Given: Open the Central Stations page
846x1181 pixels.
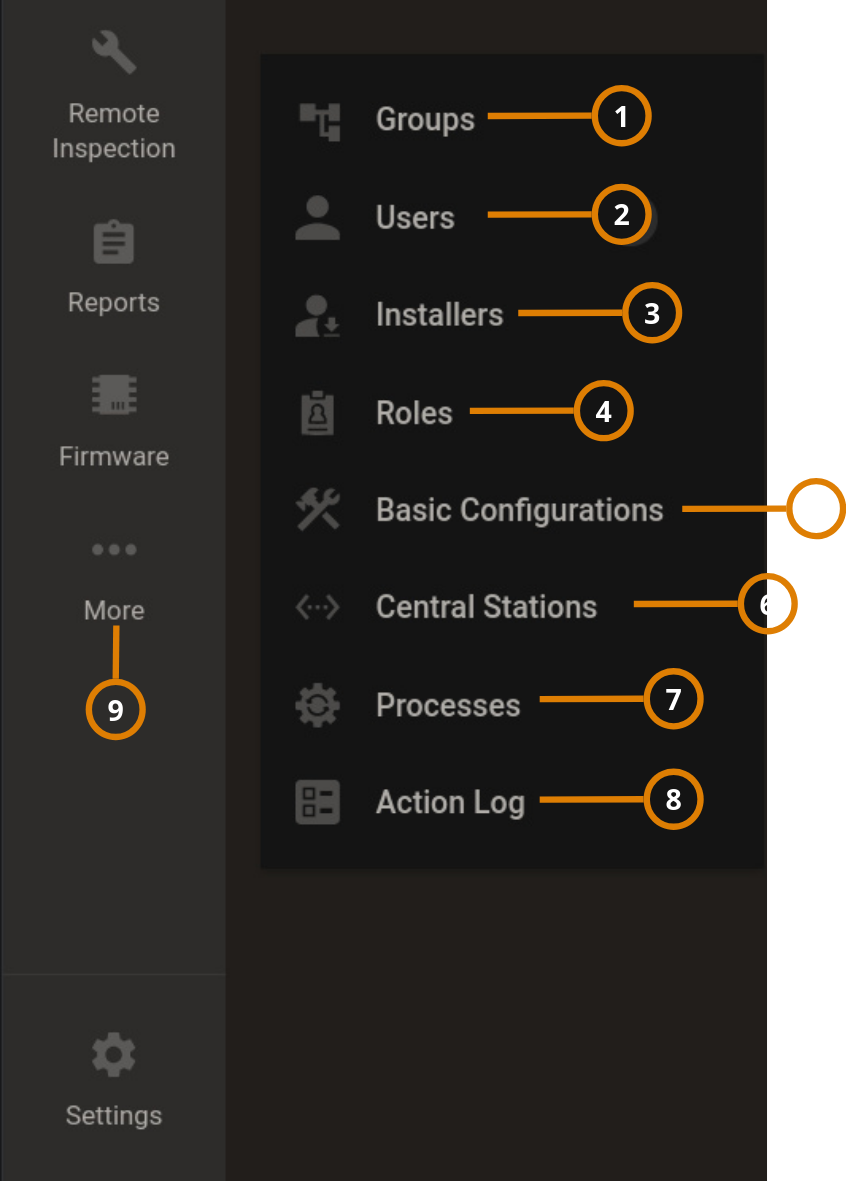Looking at the screenshot, I should [x=486, y=606].
